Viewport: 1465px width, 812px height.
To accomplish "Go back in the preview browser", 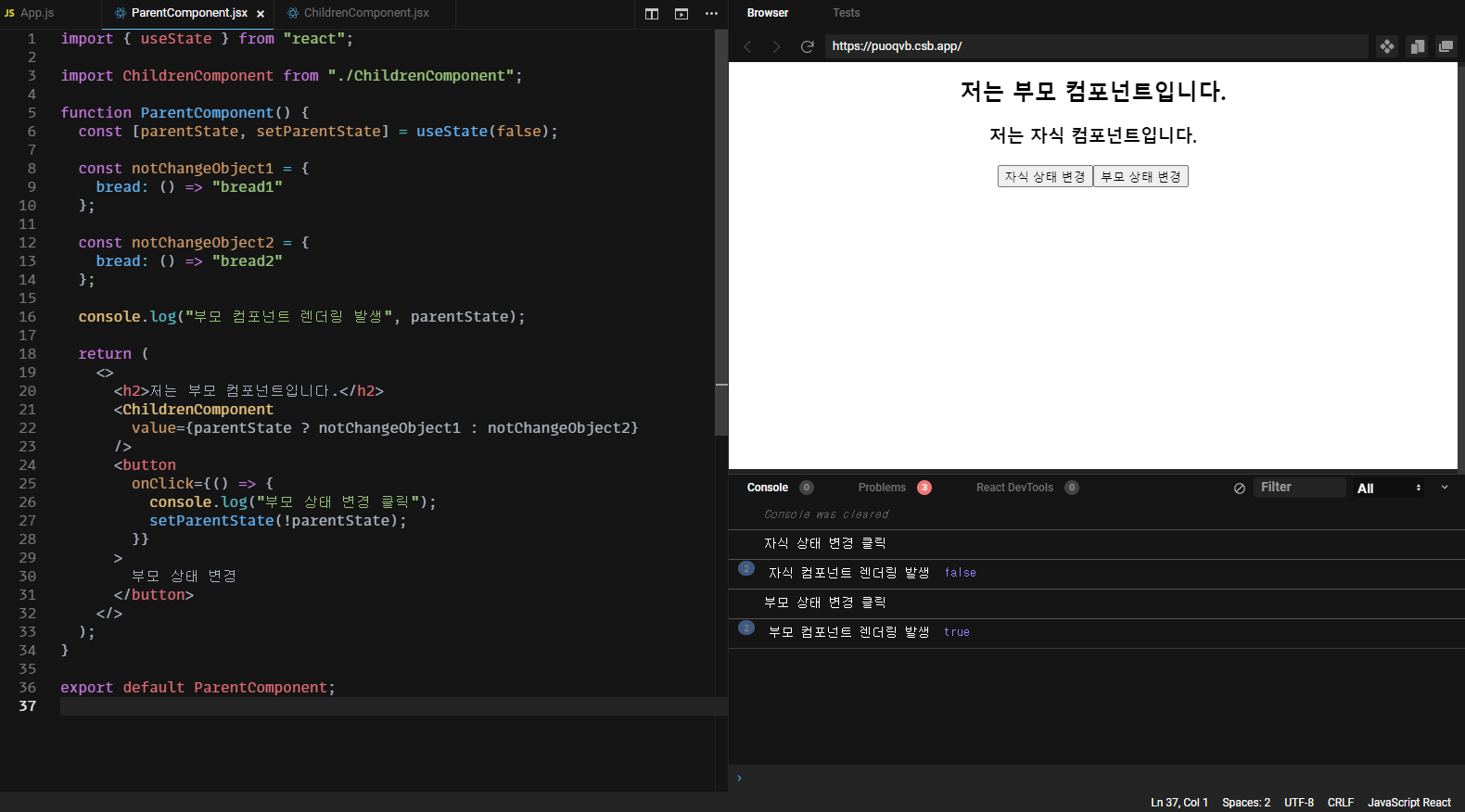I will 747,46.
